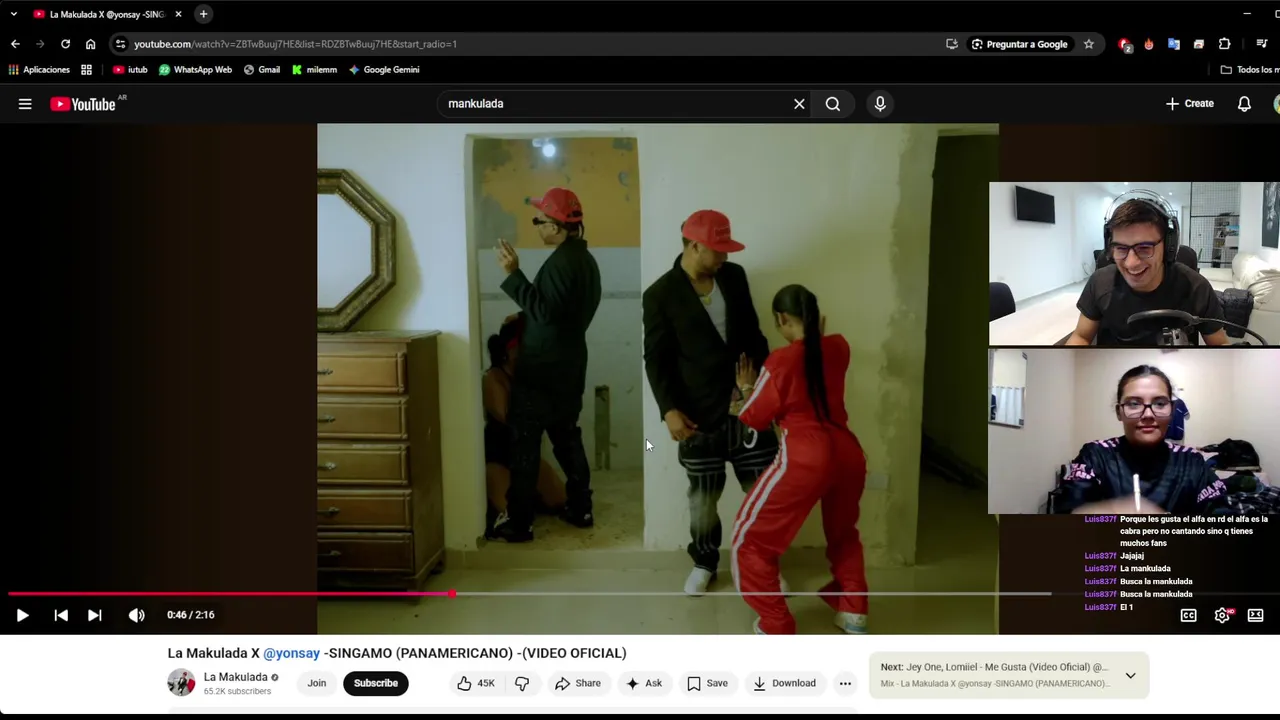The width and height of the screenshot is (1280, 720).
Task: Click the user avatar at top right
Action: [x=1276, y=104]
